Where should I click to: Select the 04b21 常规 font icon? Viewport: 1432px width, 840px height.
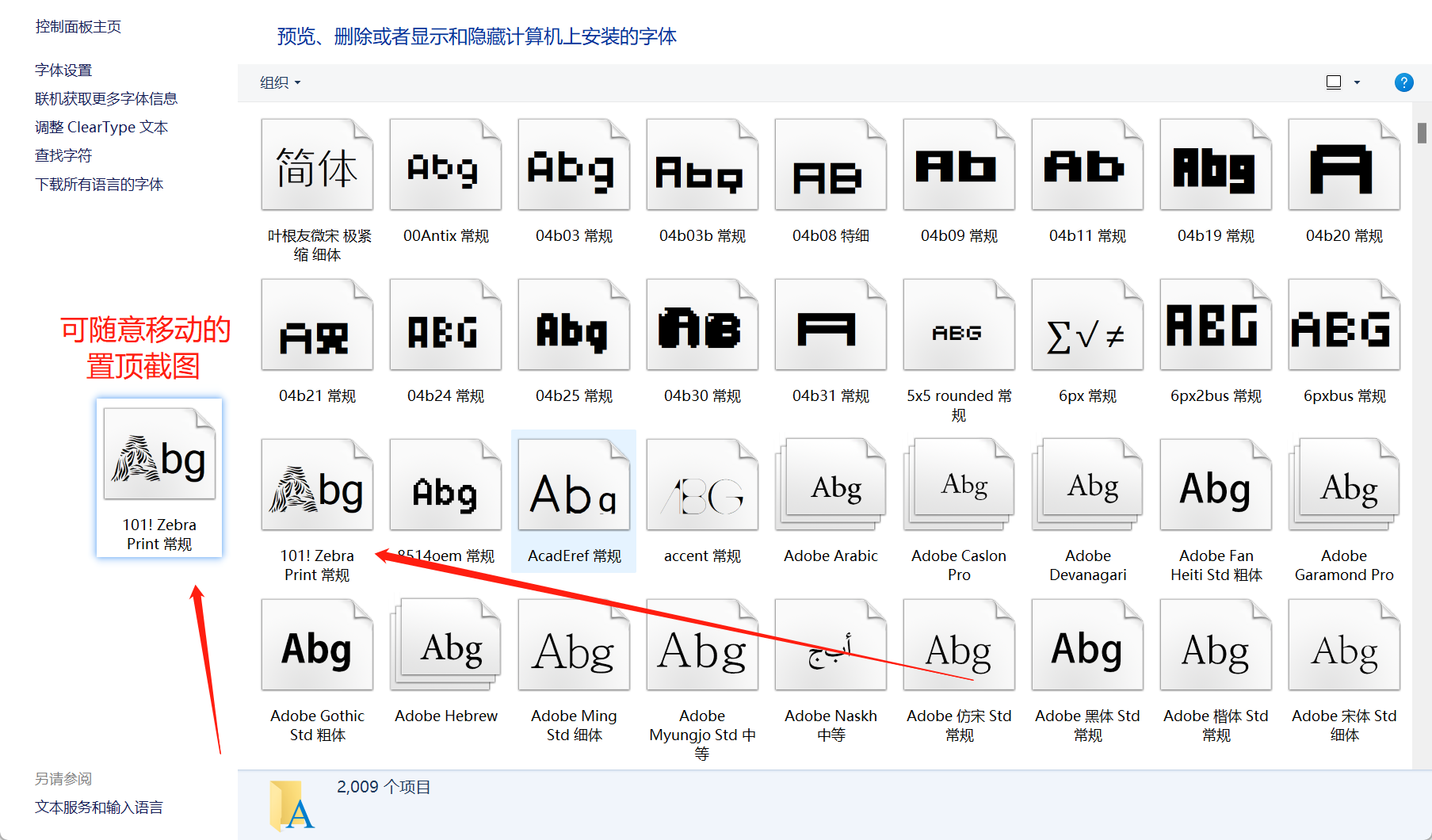317,325
